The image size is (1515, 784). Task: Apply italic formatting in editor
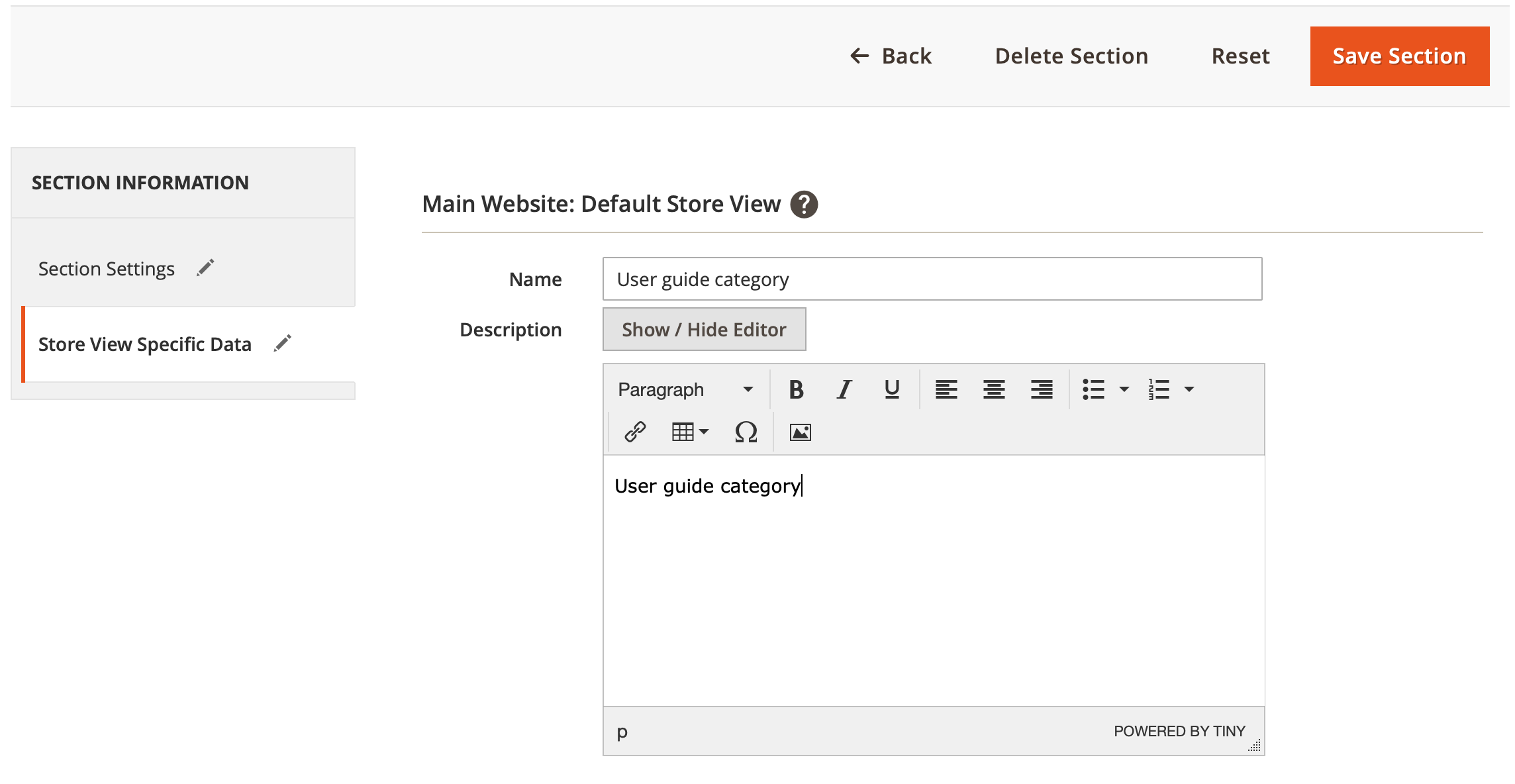tap(844, 389)
